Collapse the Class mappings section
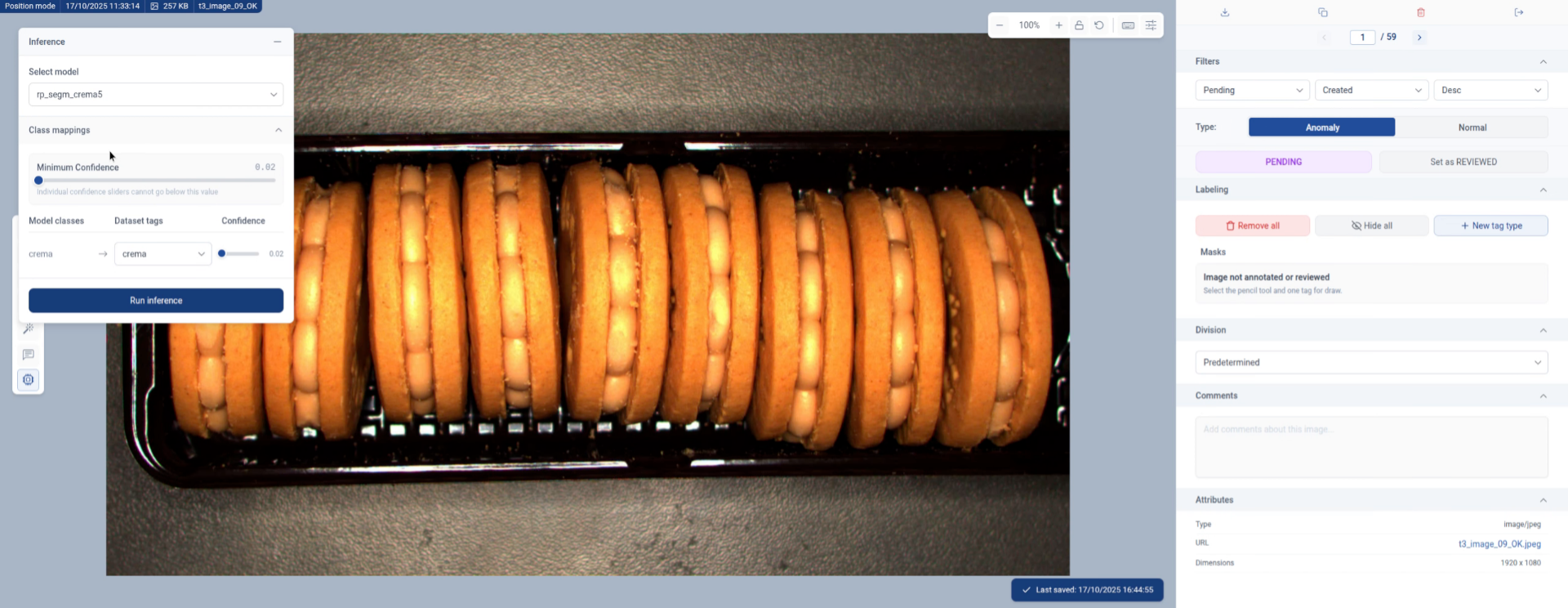Viewport: 1568px width, 608px height. point(278,130)
